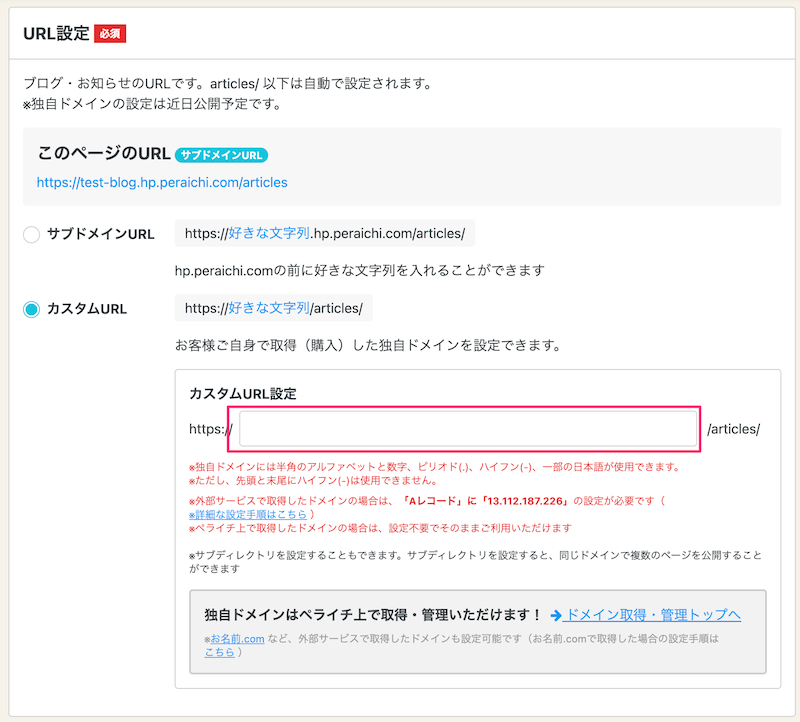Go to ドメイン取得・管理トップへ link
Screen dimensions: 800x722
[652, 615]
